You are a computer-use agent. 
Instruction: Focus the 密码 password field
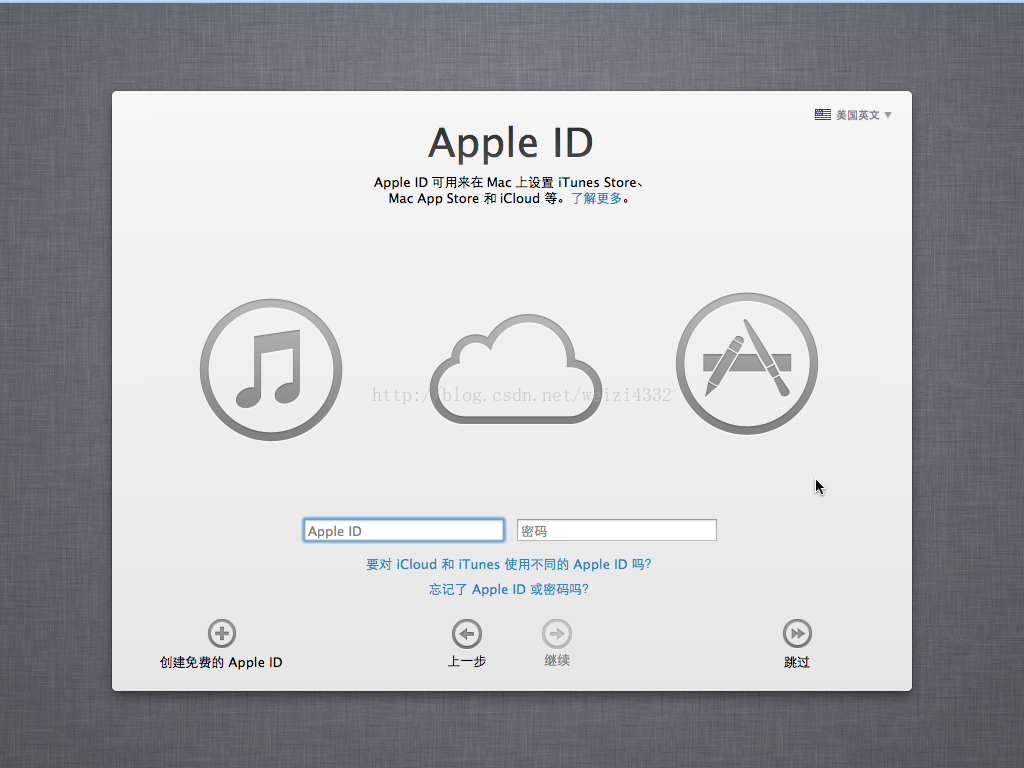(616, 530)
